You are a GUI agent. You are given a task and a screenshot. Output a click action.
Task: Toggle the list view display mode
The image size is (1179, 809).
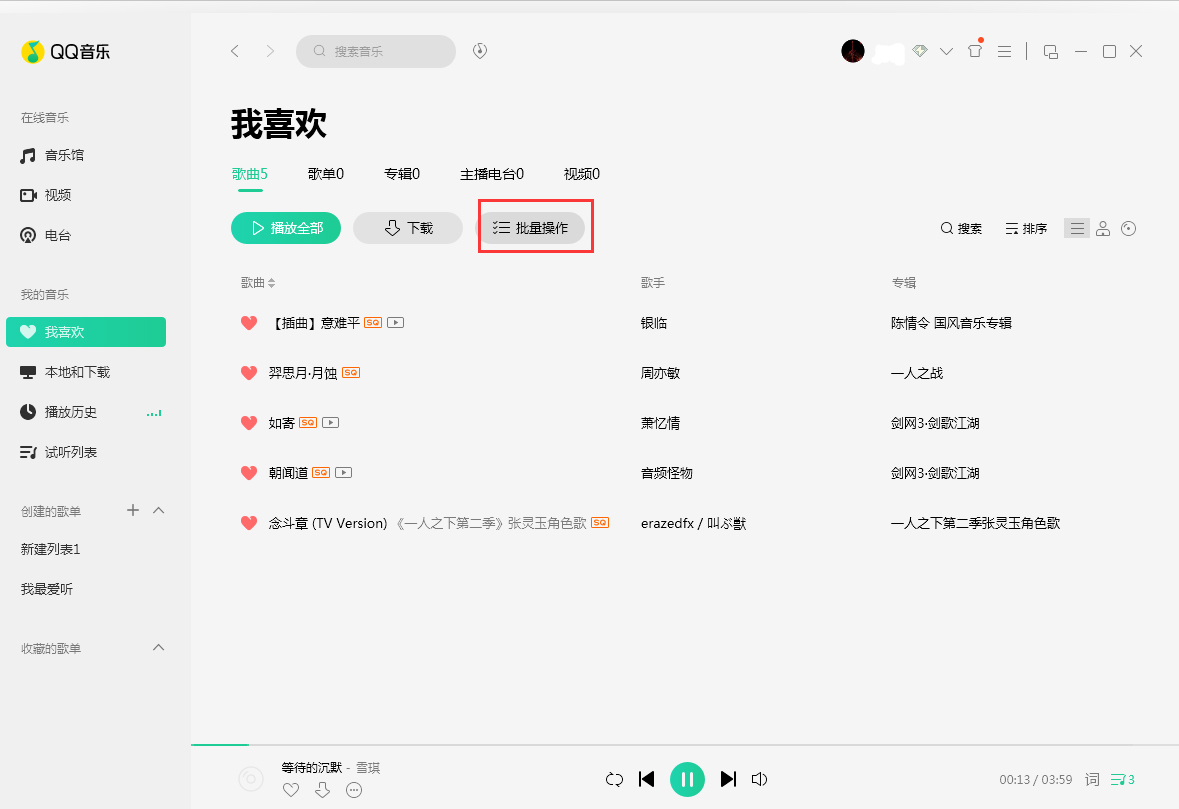point(1076,228)
